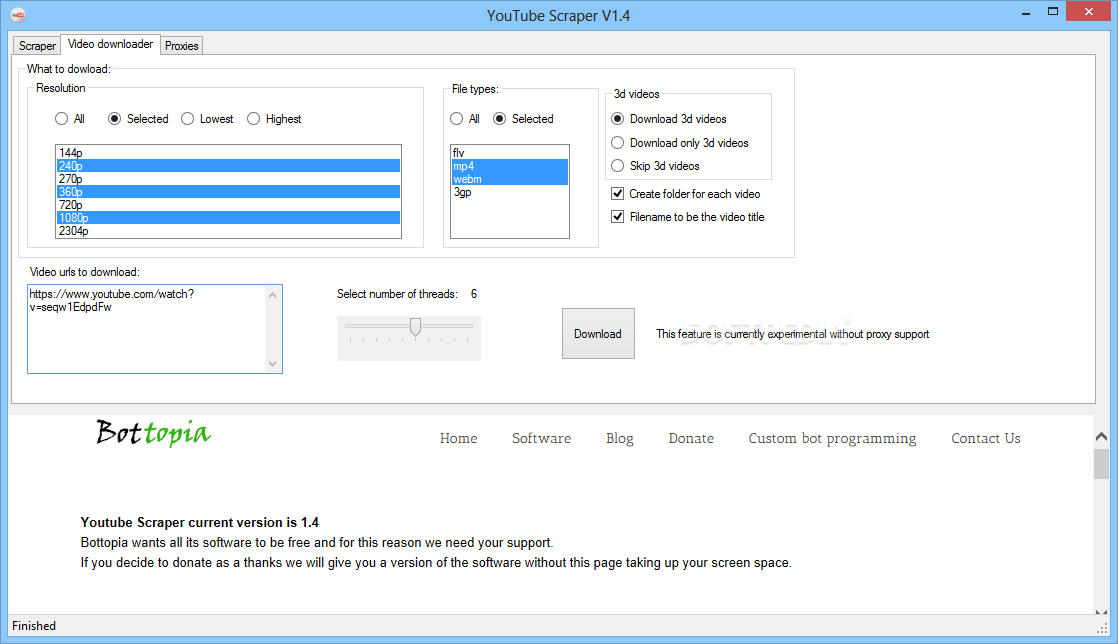
Task: Open the Proxies tab
Action: point(182,46)
